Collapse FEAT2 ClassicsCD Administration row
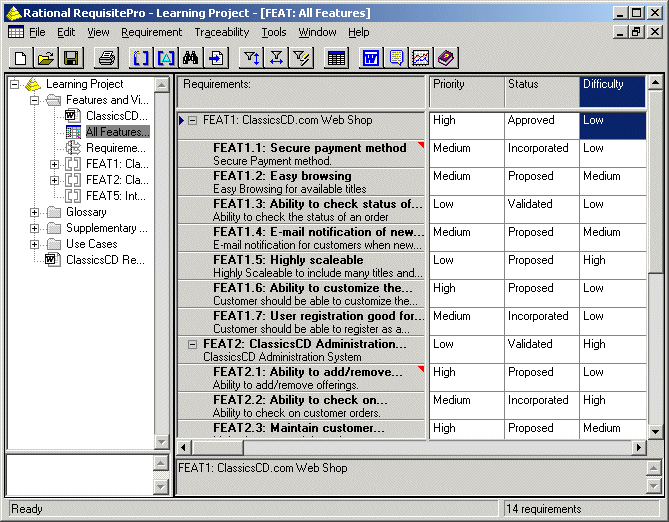This screenshot has width=669, height=522. click(x=193, y=344)
